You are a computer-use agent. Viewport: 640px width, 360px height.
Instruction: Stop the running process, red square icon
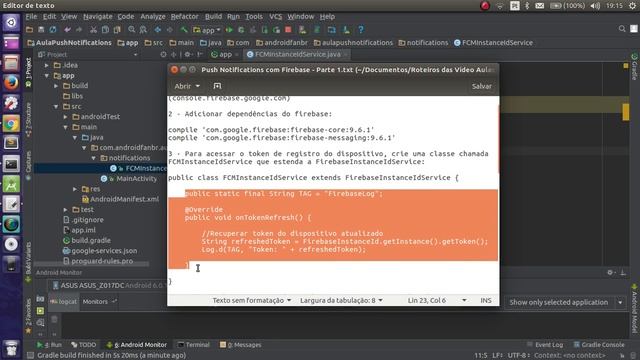pyautogui.click(x=288, y=29)
